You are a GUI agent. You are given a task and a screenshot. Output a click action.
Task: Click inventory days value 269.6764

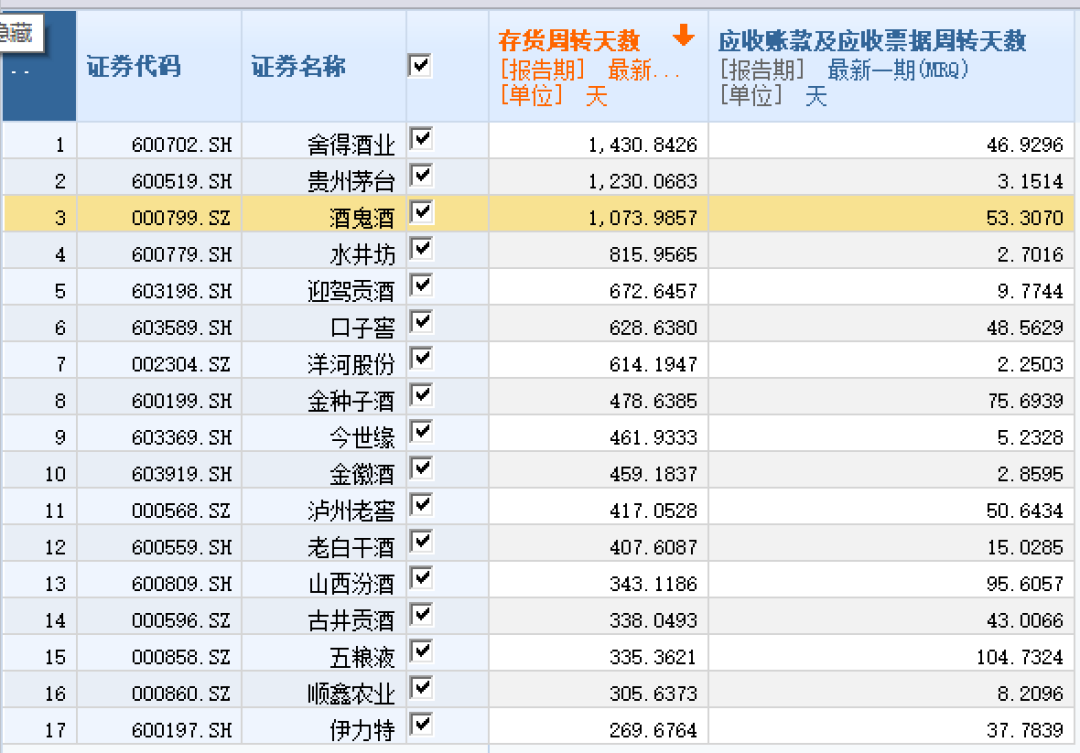coord(653,730)
